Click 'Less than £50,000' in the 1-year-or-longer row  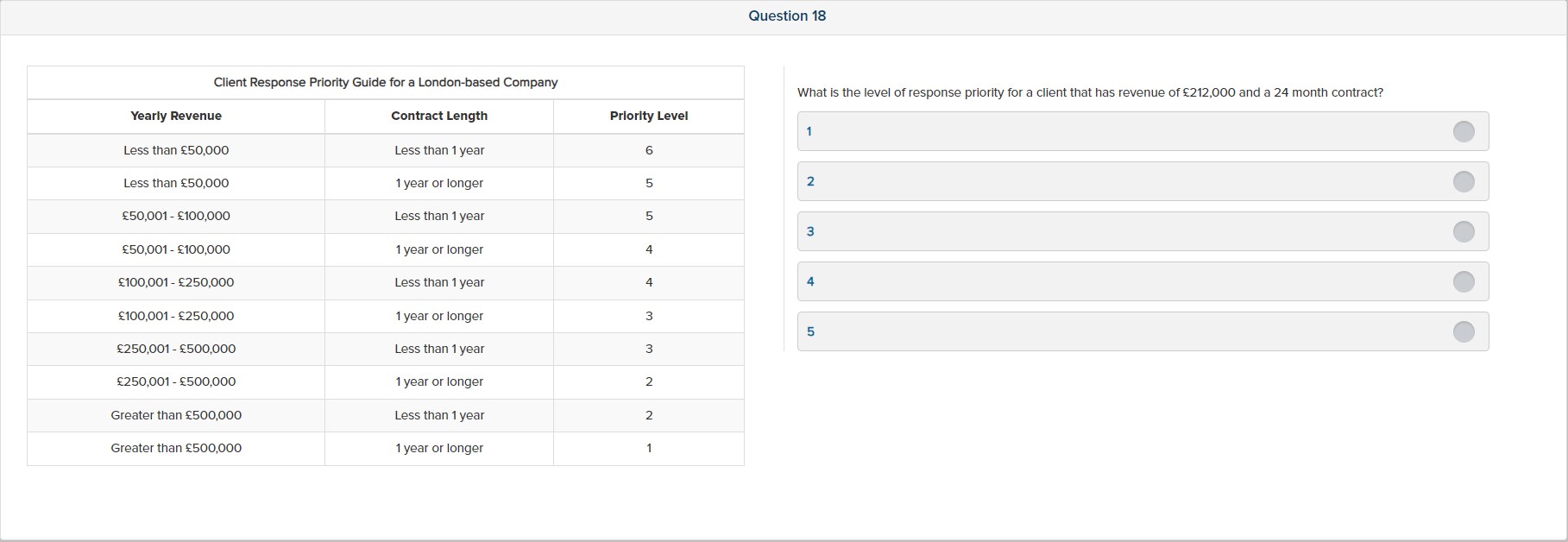[x=176, y=183]
